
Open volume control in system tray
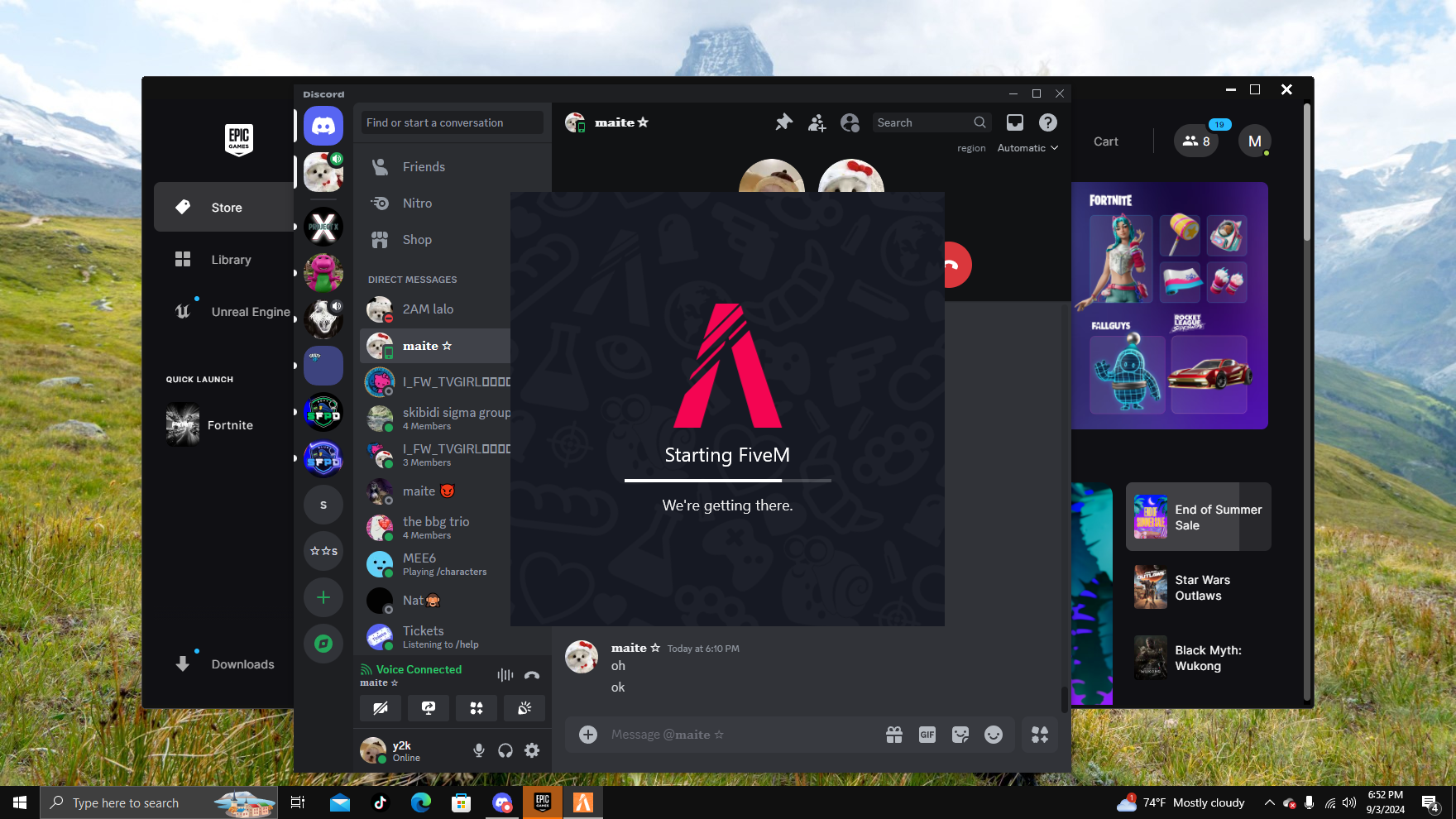coord(1349,802)
